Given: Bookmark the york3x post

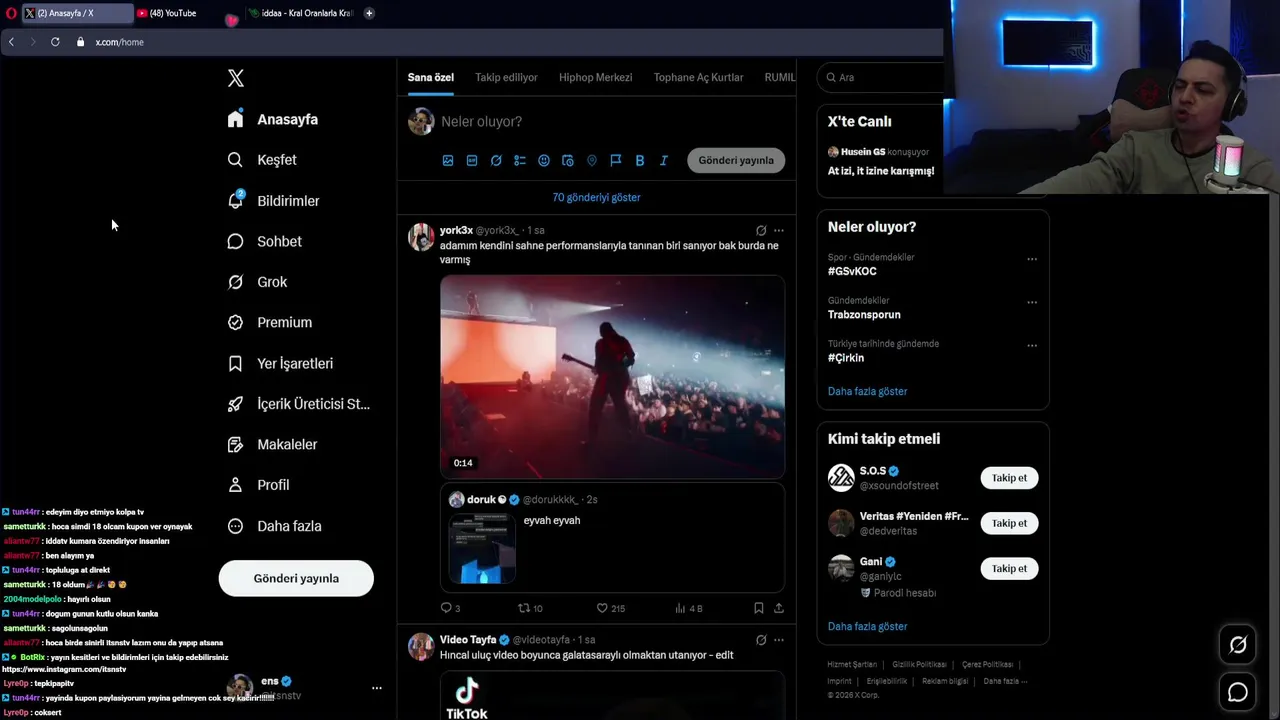Looking at the screenshot, I should 758,608.
